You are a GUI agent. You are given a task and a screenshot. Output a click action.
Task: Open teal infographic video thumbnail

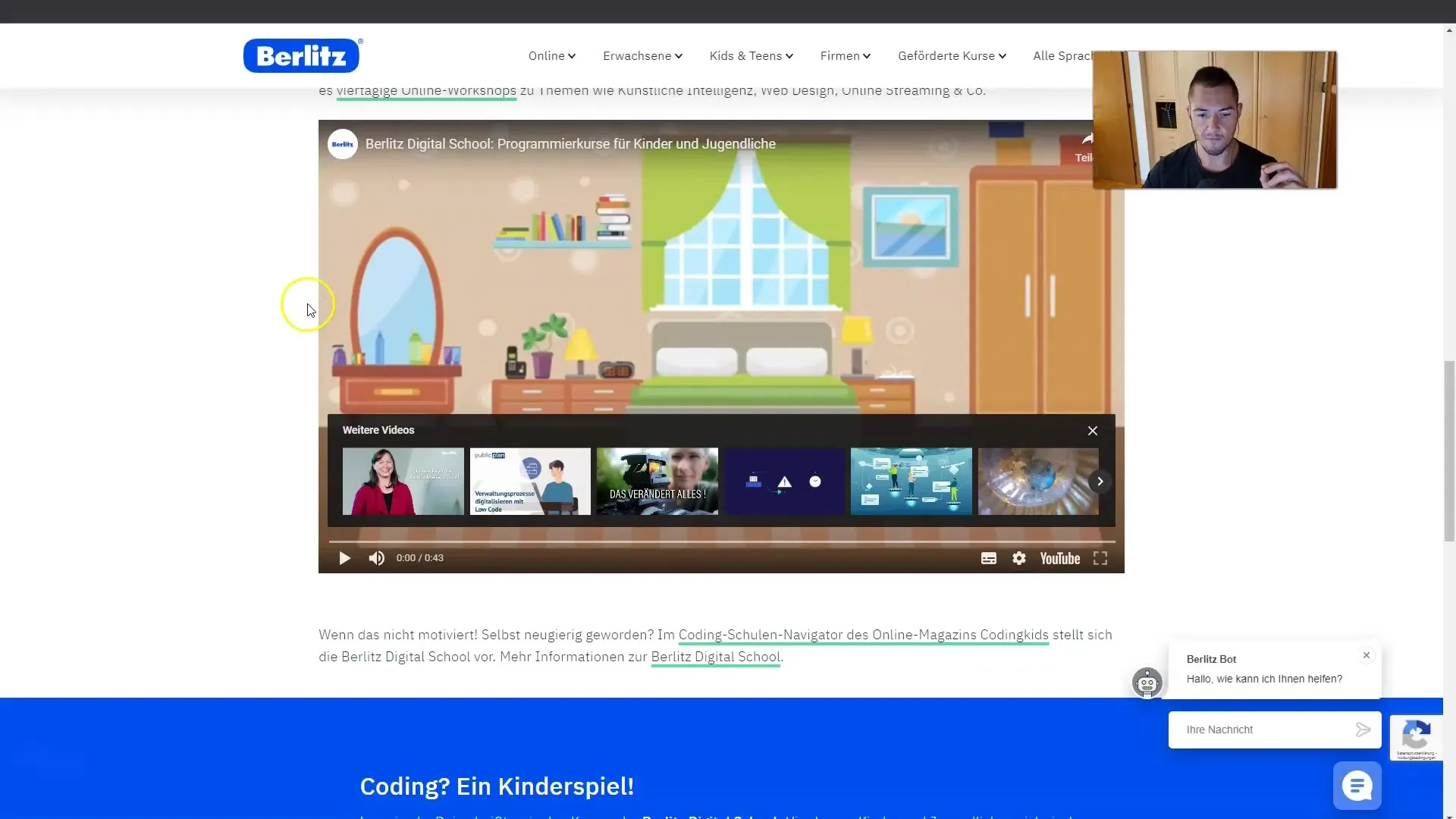coord(912,482)
